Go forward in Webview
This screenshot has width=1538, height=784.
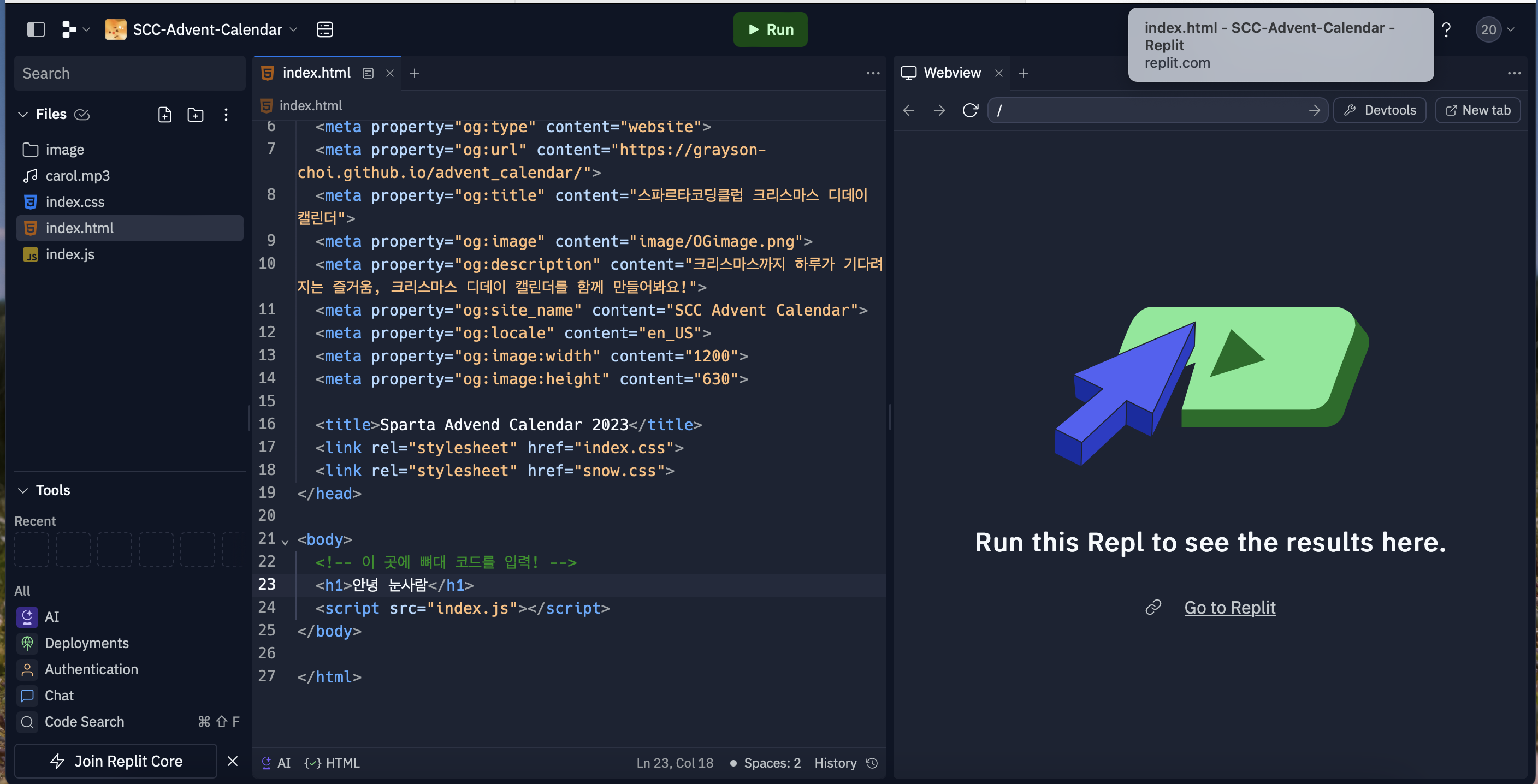coord(939,110)
